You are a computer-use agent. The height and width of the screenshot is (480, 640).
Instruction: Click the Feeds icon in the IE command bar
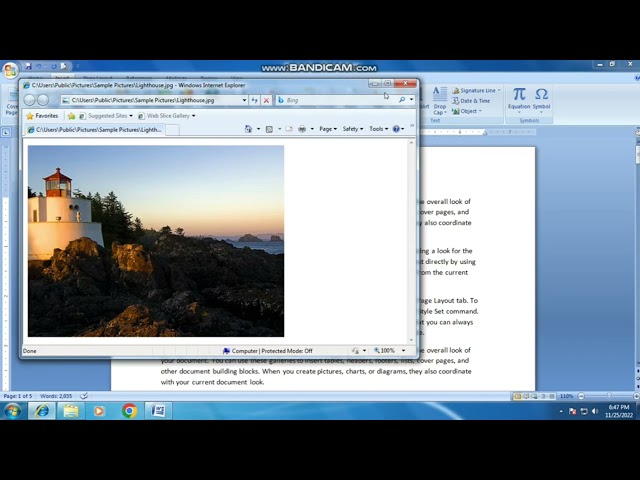pyautogui.click(x=269, y=129)
